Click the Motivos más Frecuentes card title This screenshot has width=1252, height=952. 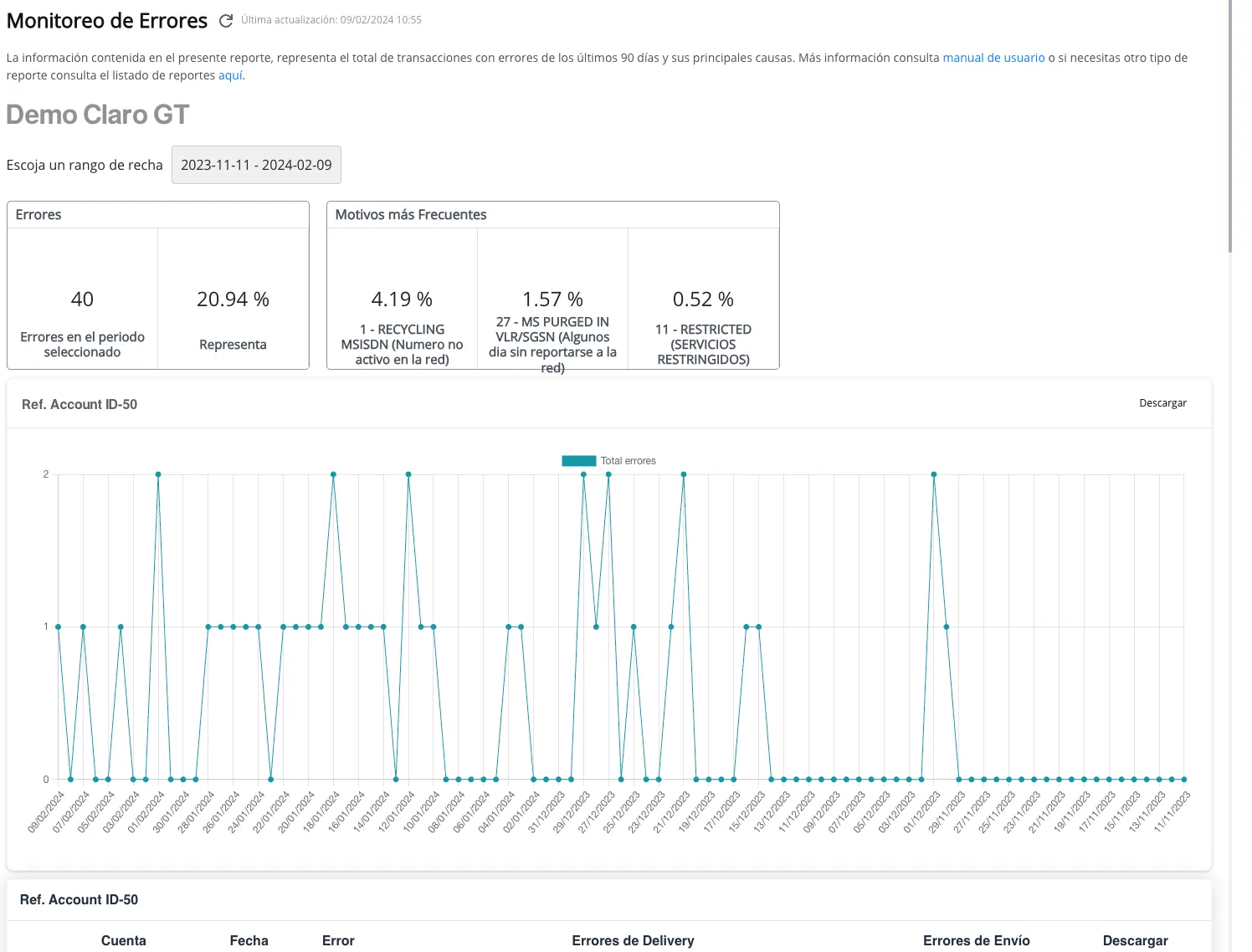[x=411, y=214]
